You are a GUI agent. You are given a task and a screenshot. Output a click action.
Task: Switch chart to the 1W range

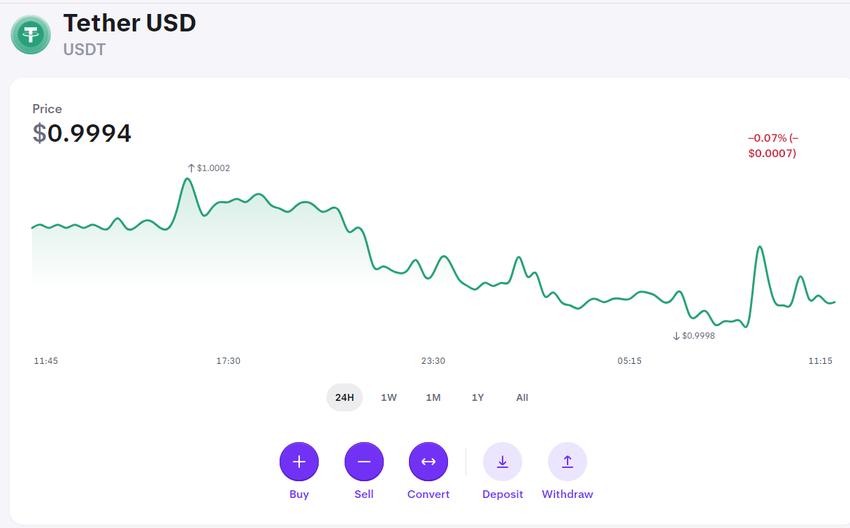[389, 398]
